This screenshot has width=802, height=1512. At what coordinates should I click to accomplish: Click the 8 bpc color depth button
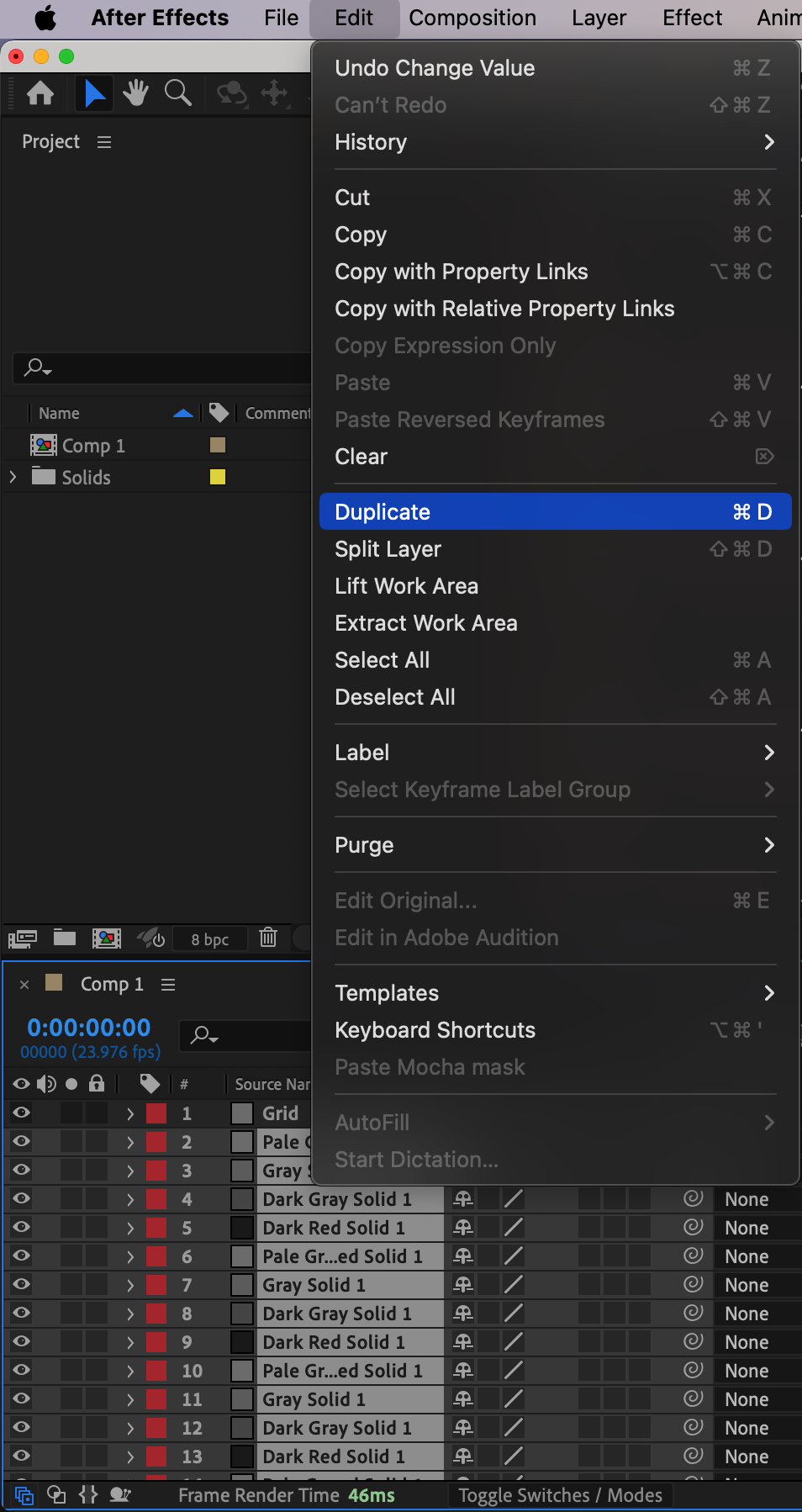[x=209, y=939]
